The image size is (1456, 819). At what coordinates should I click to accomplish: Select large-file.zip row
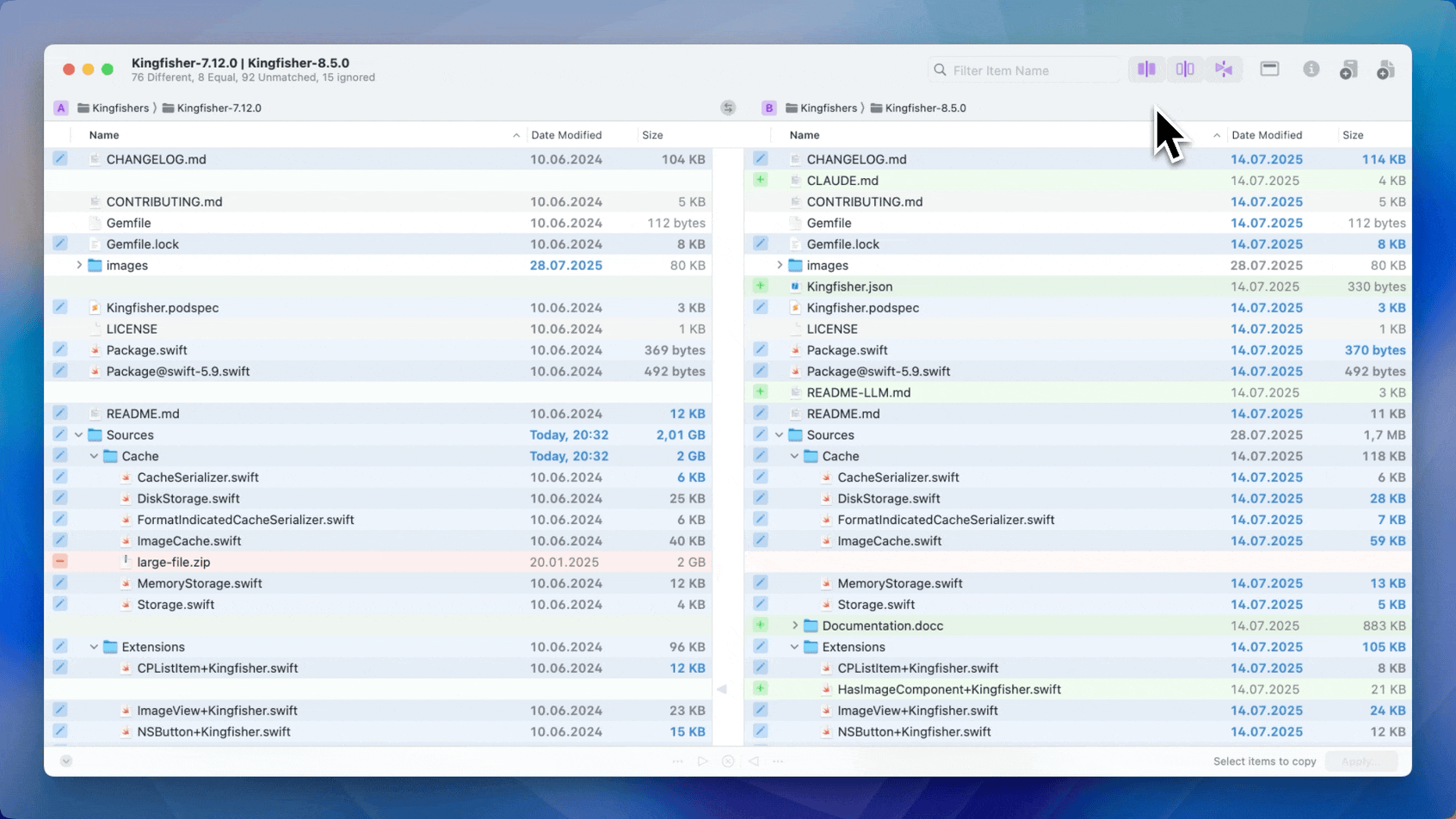[x=379, y=562]
